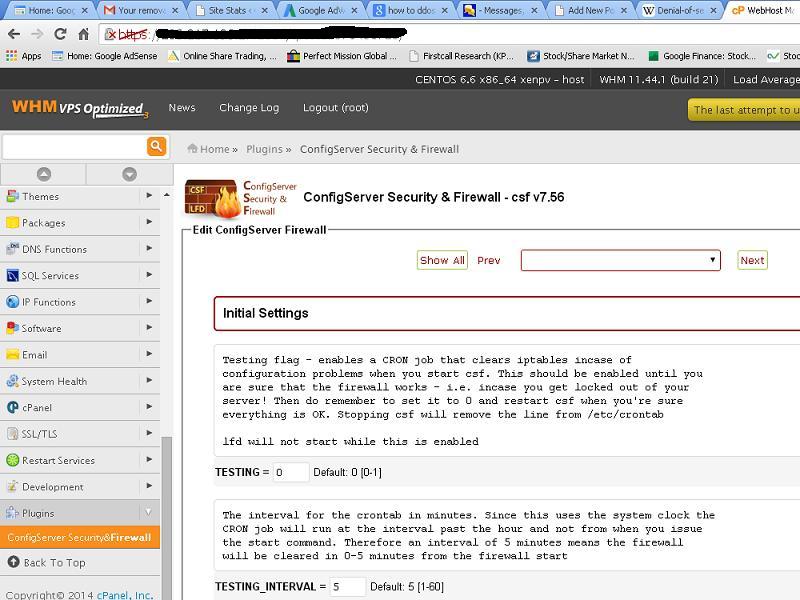Image resolution: width=800 pixels, height=600 pixels.
Task: Open the cPanel, Inc. copyright link
Action: (x=124, y=595)
